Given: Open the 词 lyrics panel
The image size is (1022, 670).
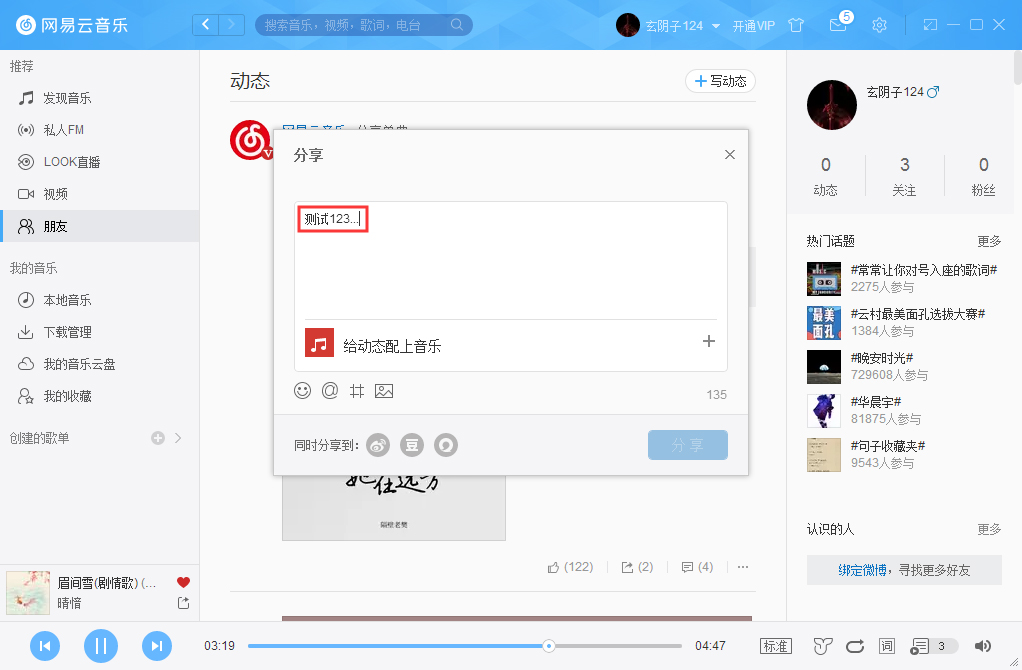Looking at the screenshot, I should pyautogui.click(x=885, y=646).
